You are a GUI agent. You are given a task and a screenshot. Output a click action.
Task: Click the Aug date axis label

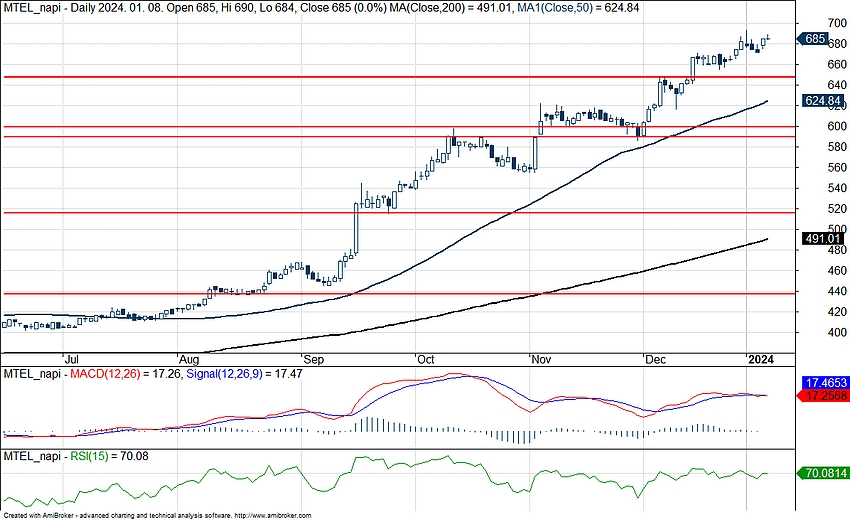click(189, 359)
